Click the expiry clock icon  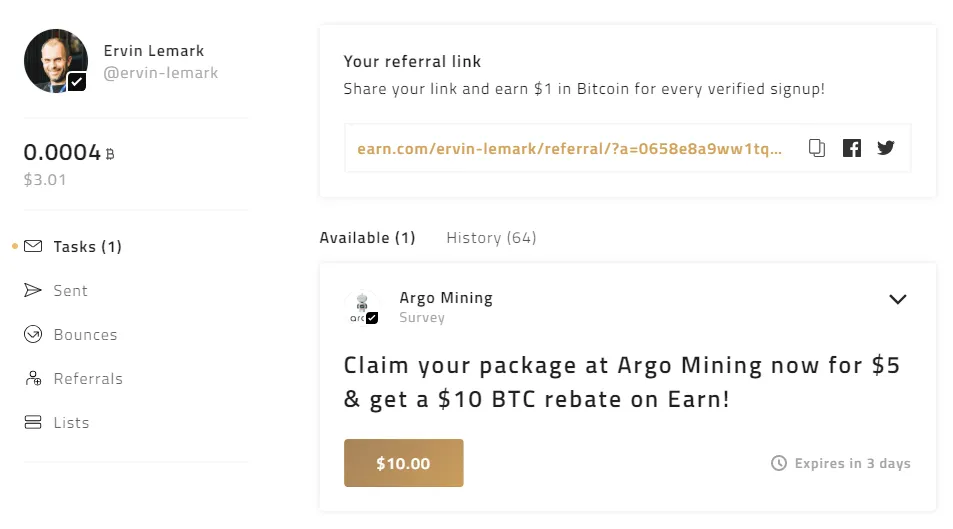tap(779, 463)
